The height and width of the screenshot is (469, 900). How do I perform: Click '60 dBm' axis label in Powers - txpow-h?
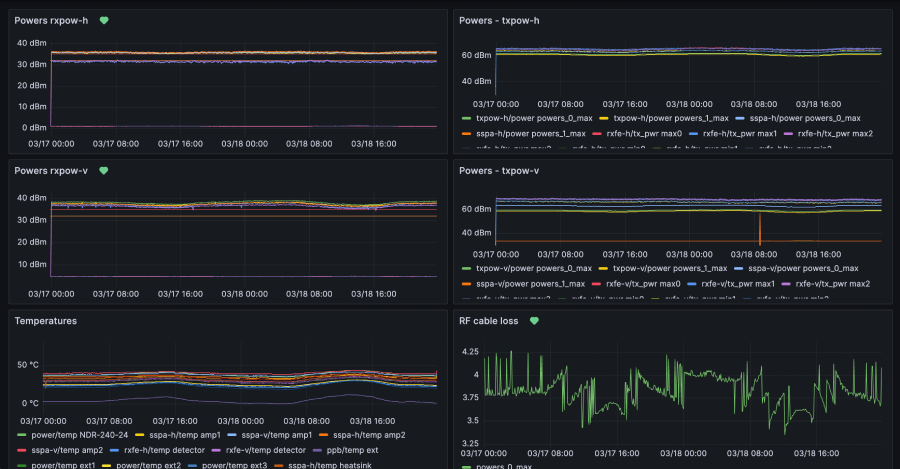(x=476, y=56)
